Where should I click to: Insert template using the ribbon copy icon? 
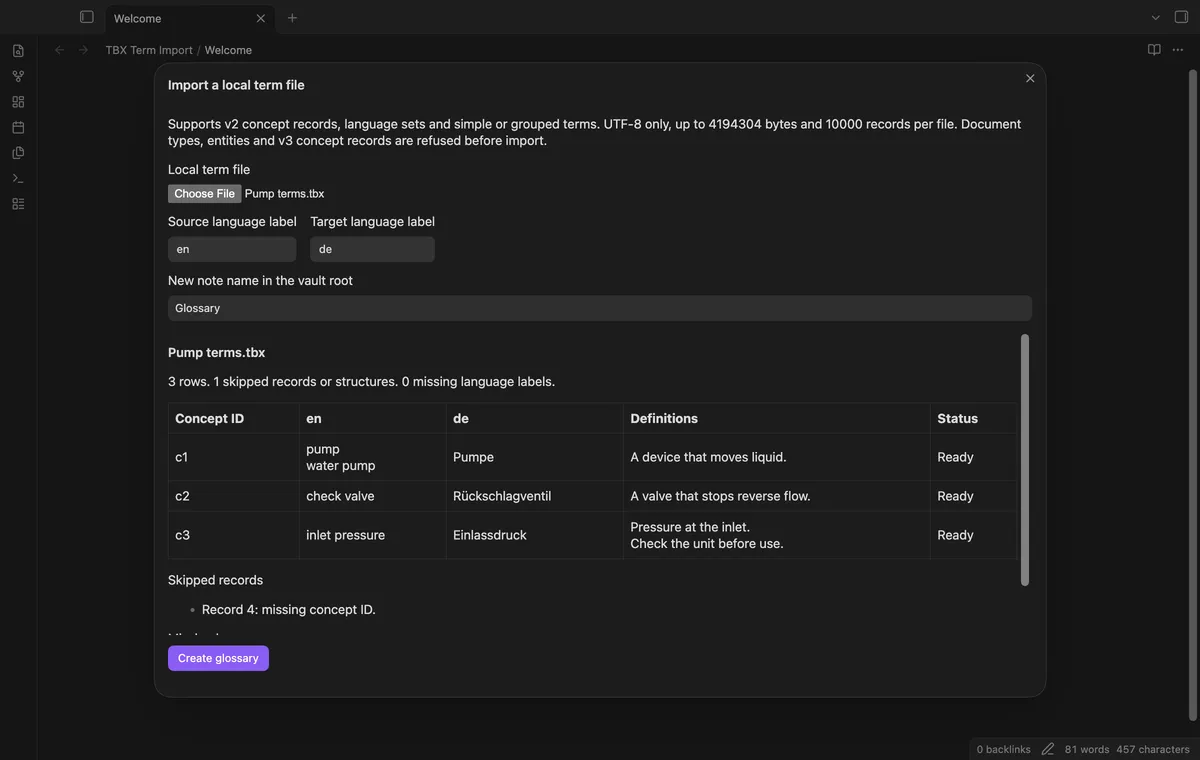pos(18,153)
